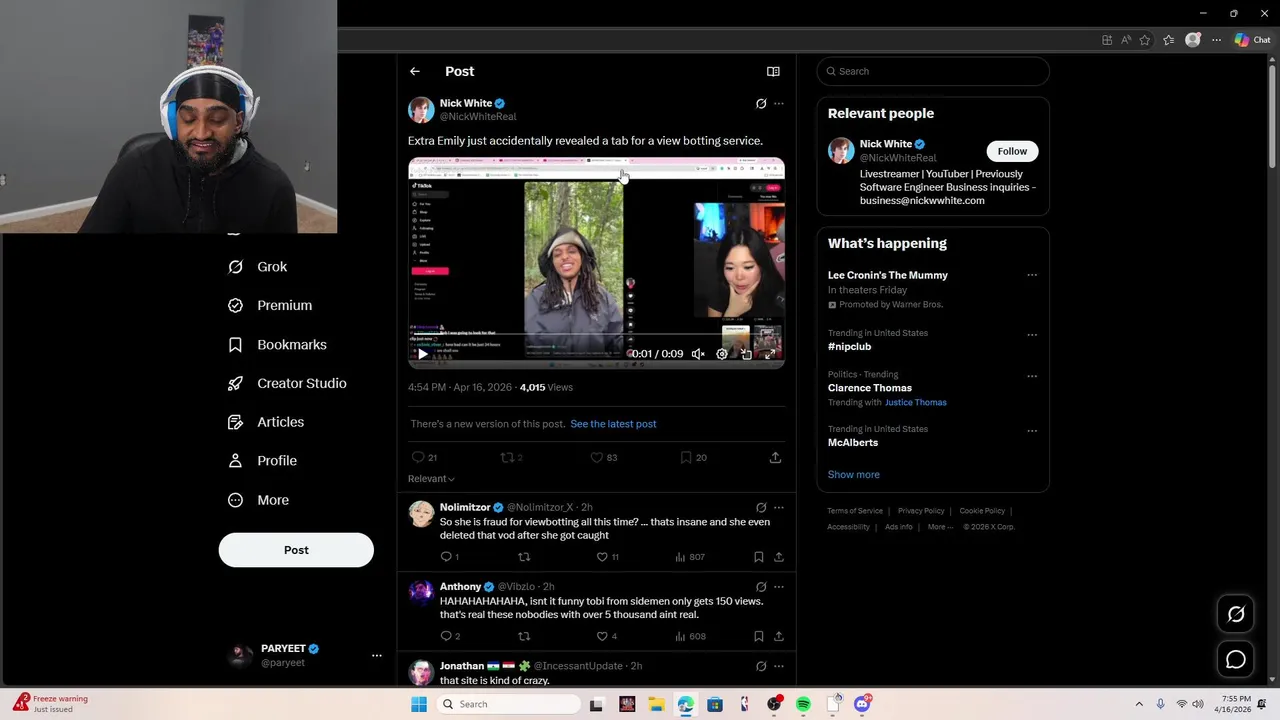Toggle picture-in-picture for the video

pos(746,354)
